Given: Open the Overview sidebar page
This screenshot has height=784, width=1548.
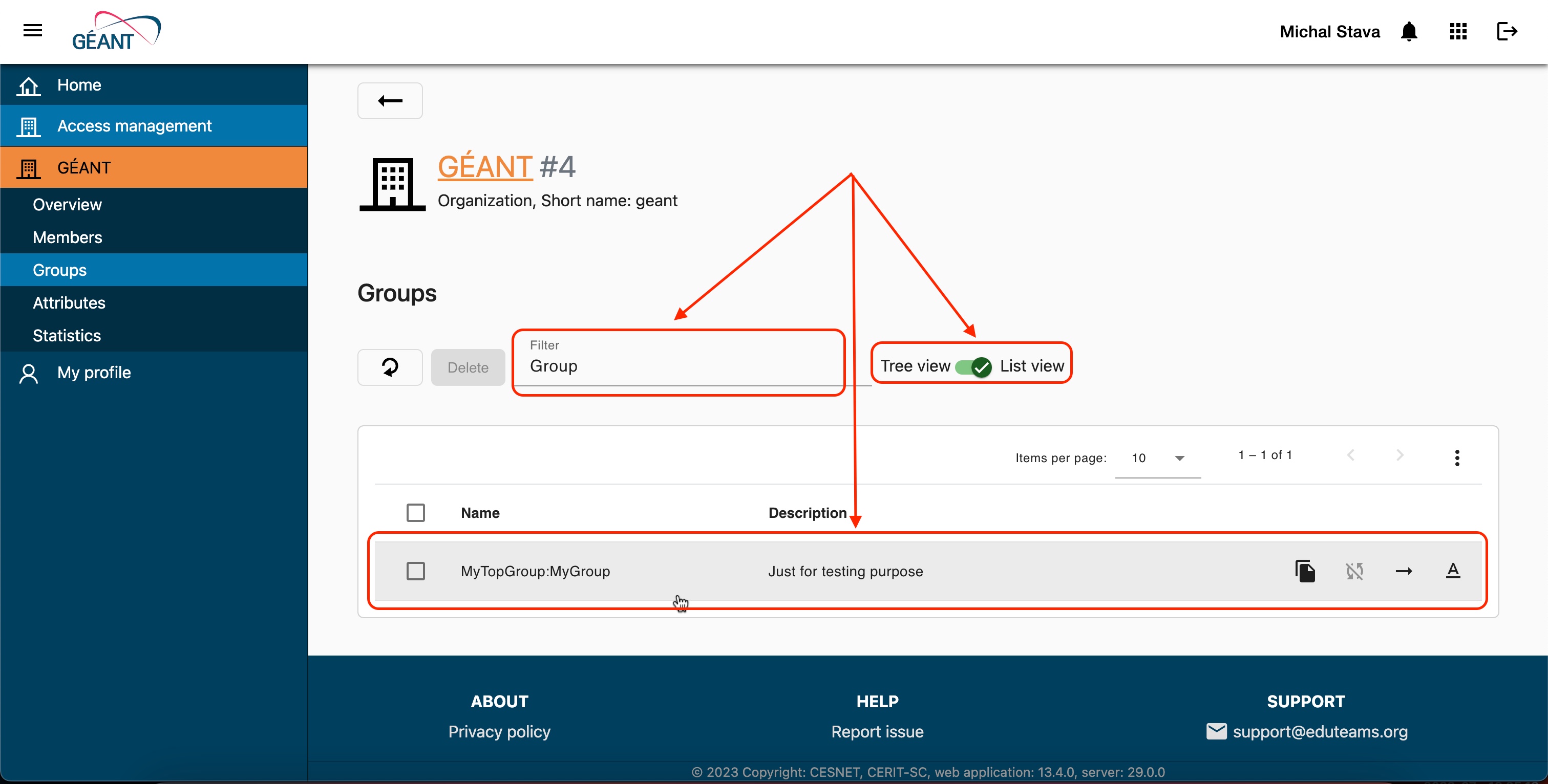Looking at the screenshot, I should 154,204.
